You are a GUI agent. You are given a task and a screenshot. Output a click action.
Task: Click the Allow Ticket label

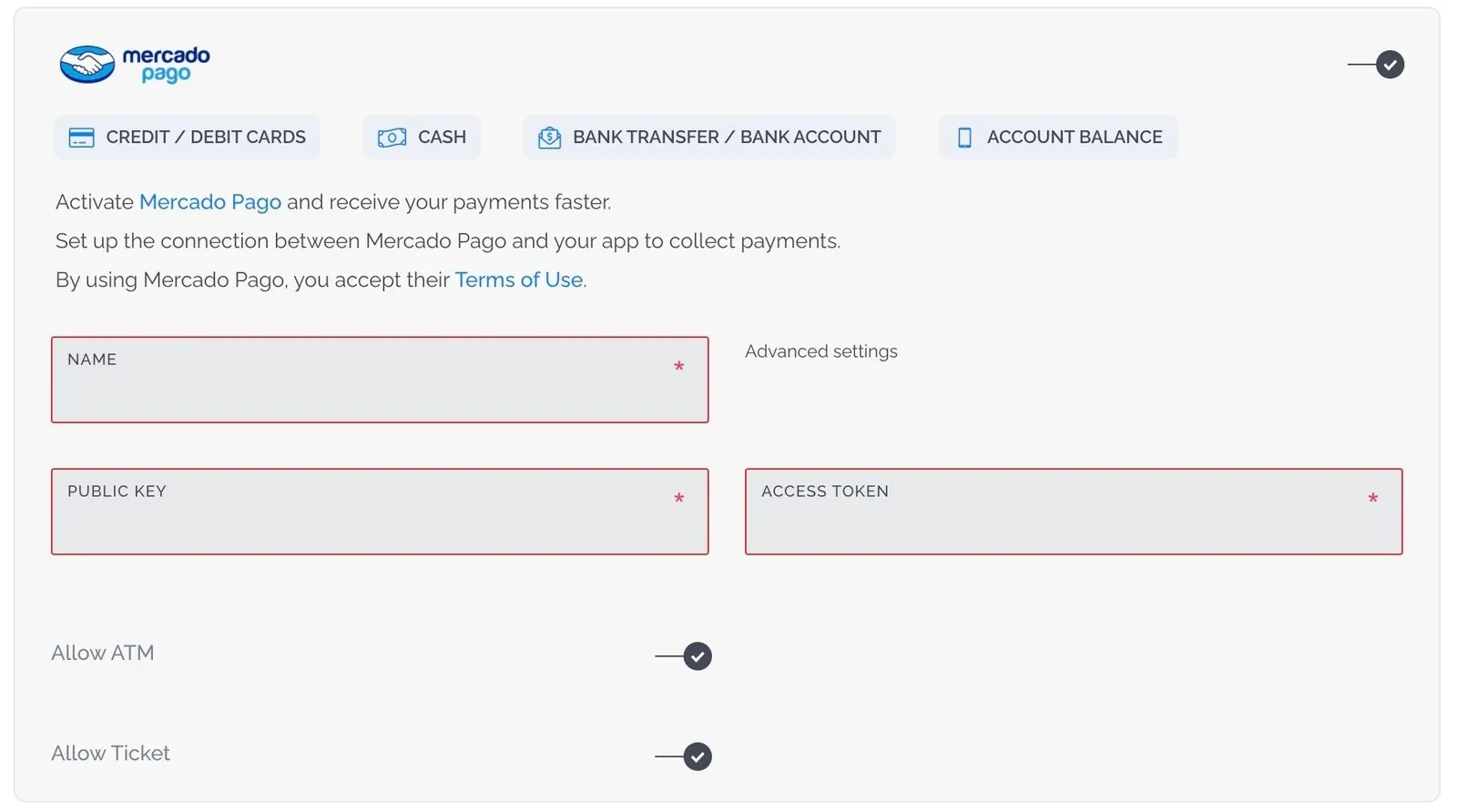coord(110,754)
